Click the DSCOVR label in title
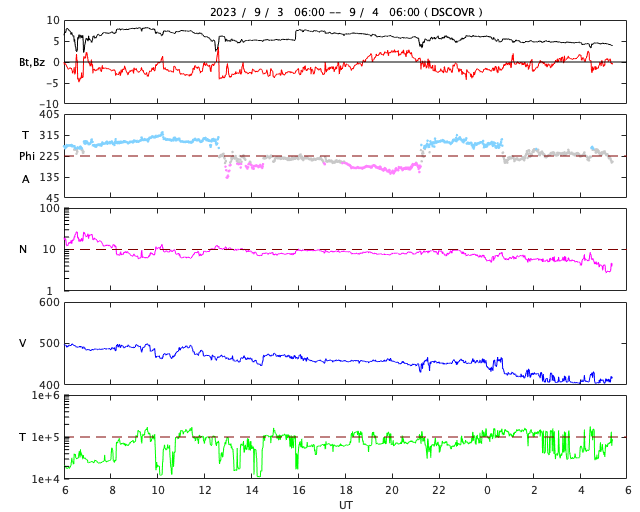Image resolution: width=640 pixels, height=512 pixels. [453, 12]
